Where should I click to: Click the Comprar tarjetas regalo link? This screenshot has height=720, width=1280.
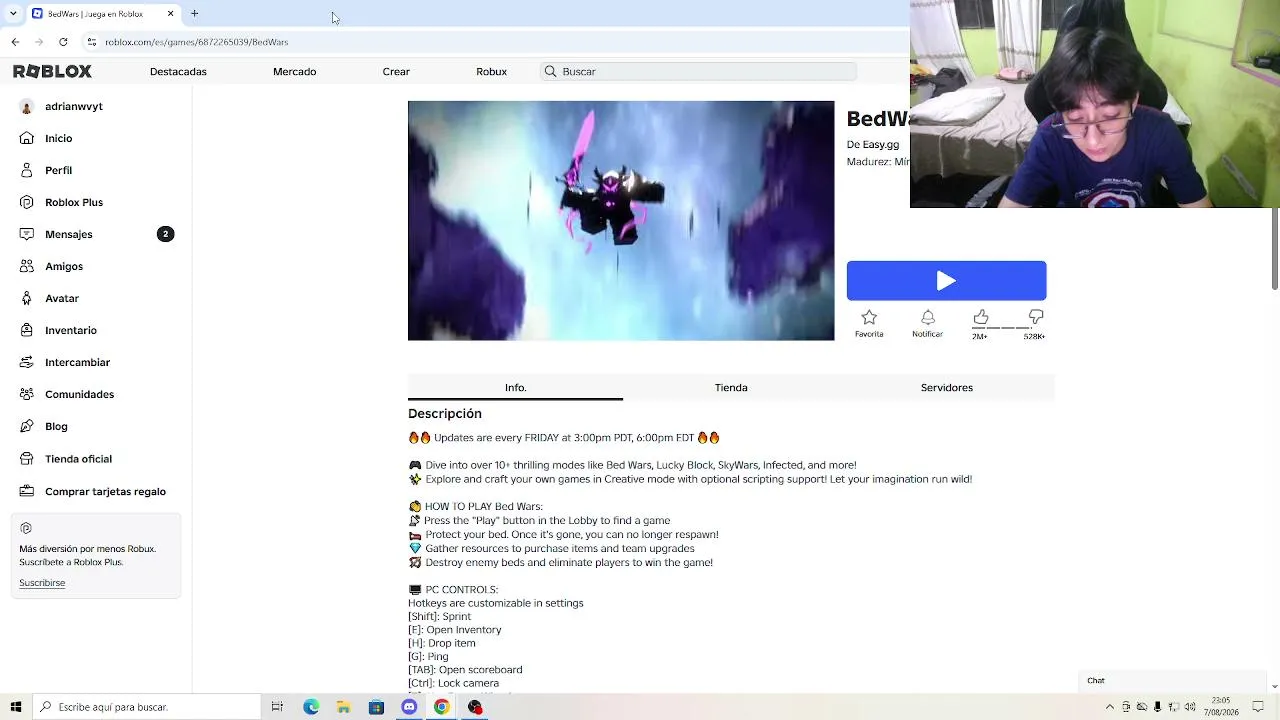click(105, 491)
